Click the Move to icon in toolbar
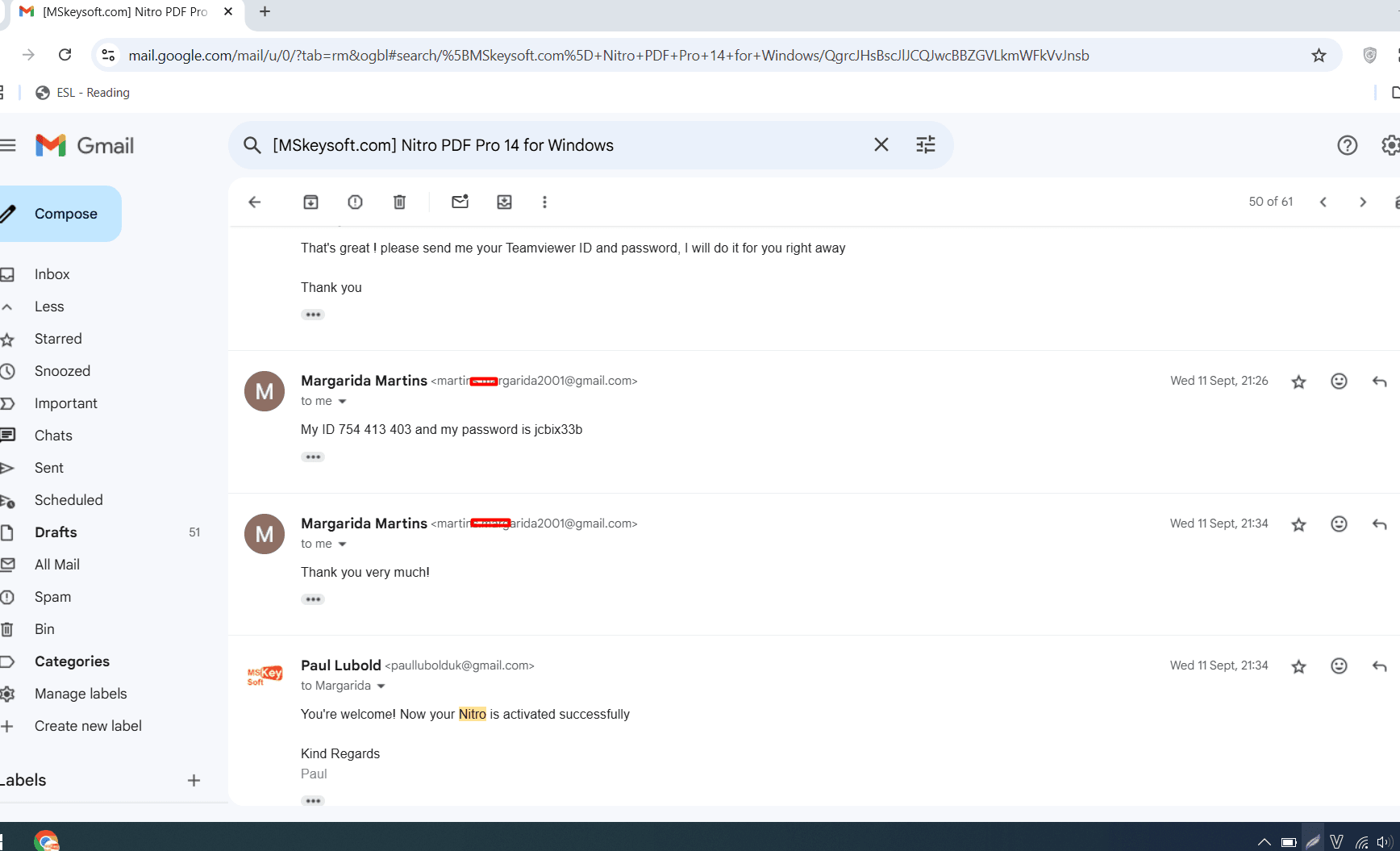This screenshot has width=1400, height=851. pyautogui.click(x=504, y=202)
